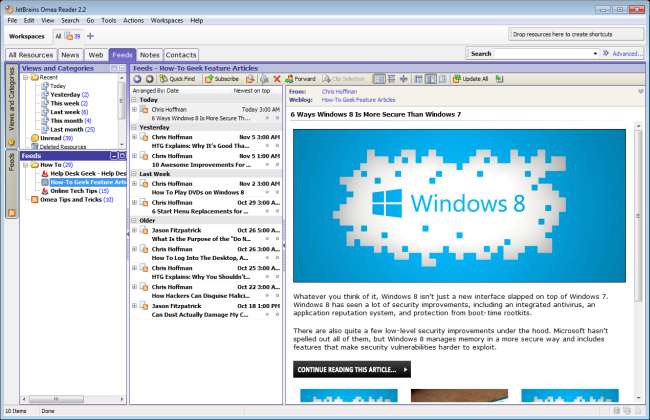Toggle the item list view mode icon
The image size is (650, 420).
coord(379,79)
